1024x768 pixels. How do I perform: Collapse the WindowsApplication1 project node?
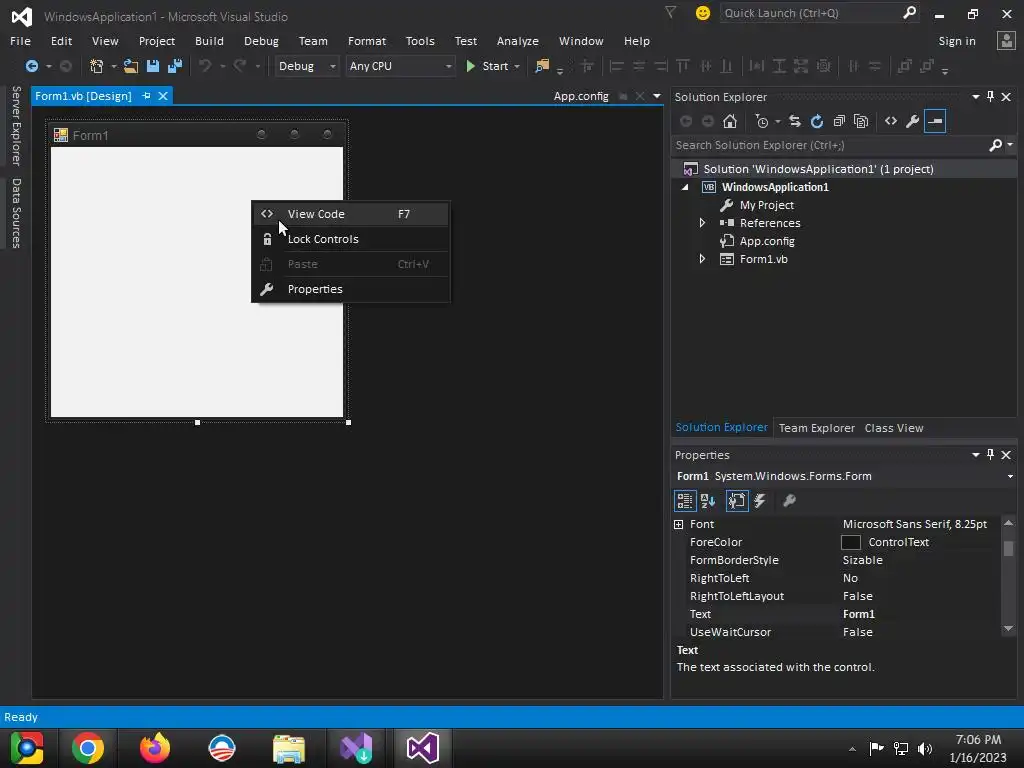pyautogui.click(x=685, y=187)
